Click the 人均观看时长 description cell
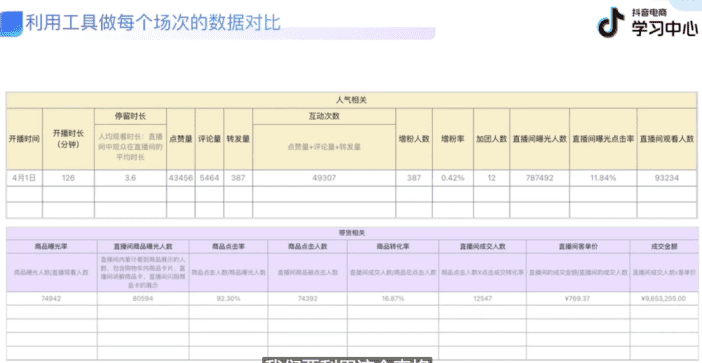702x363 pixels. [130, 147]
